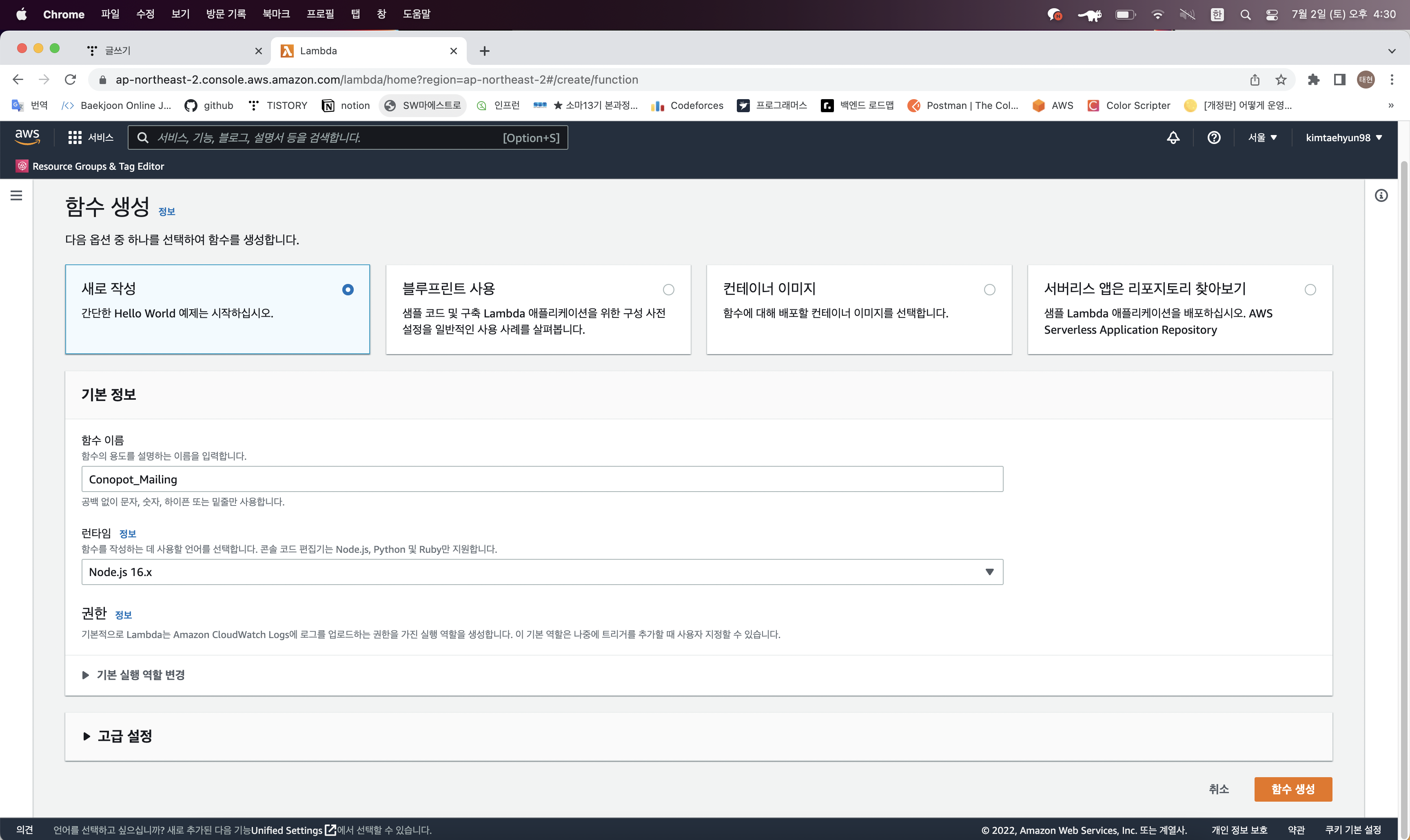Click the Conopot_Mailing function name field
The width and height of the screenshot is (1410, 840).
(x=542, y=479)
